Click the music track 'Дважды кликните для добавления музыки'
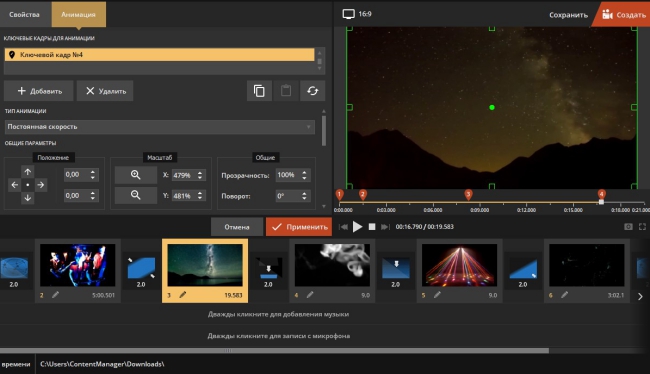Image resolution: width=650 pixels, height=374 pixels. coord(278,314)
